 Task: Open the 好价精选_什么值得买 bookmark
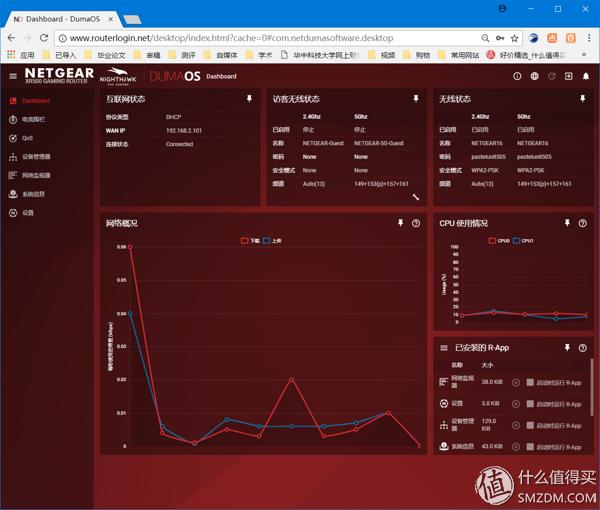(x=526, y=55)
